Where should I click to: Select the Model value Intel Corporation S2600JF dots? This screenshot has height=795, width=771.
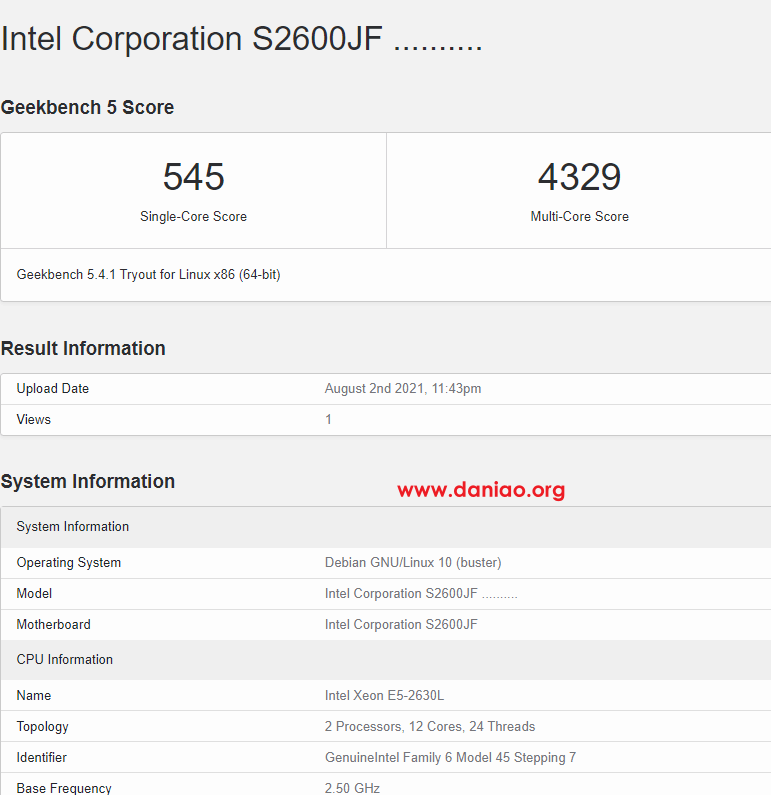(421, 594)
